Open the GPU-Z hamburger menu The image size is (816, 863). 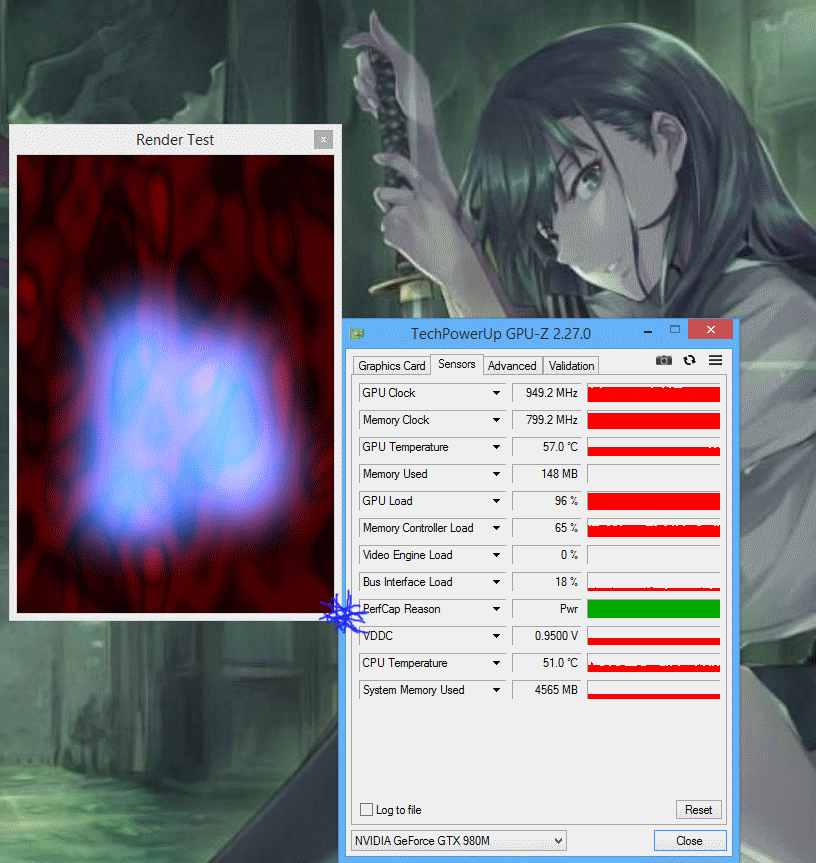[x=715, y=361]
